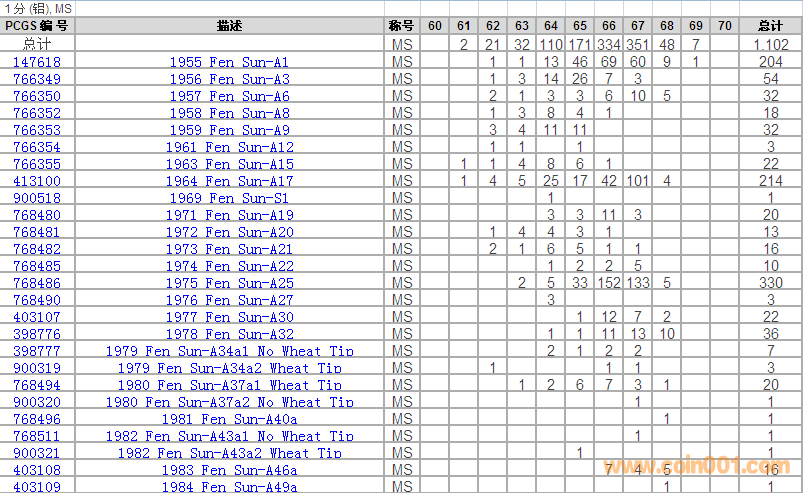Click the 1956 Fen Sun-A3 link
Viewport: 803px width, 493px height.
point(229,79)
